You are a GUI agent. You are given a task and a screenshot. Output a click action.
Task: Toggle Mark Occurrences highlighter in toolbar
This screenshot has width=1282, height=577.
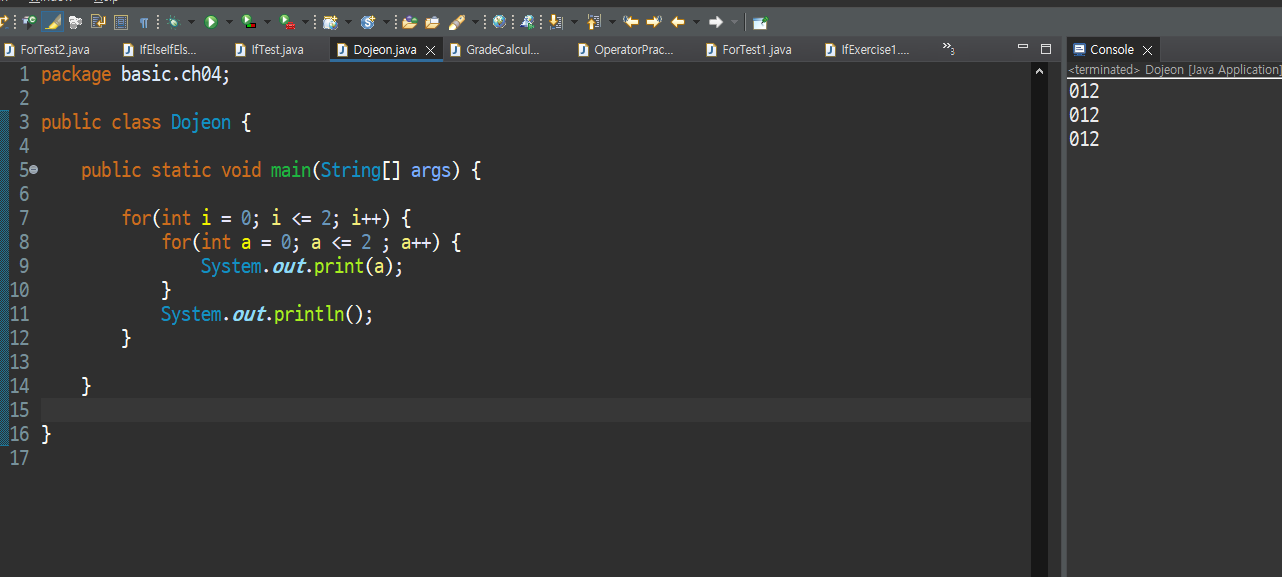52,22
